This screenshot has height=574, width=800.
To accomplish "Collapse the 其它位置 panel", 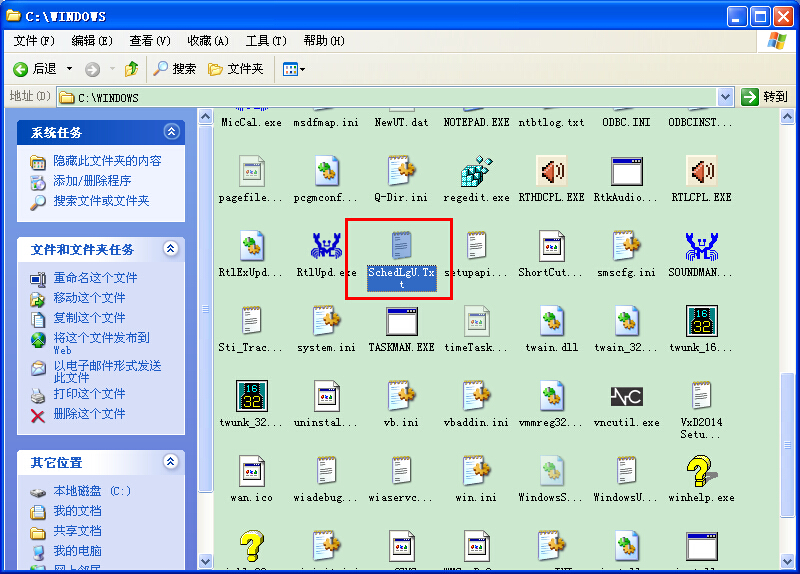I will coord(171,462).
